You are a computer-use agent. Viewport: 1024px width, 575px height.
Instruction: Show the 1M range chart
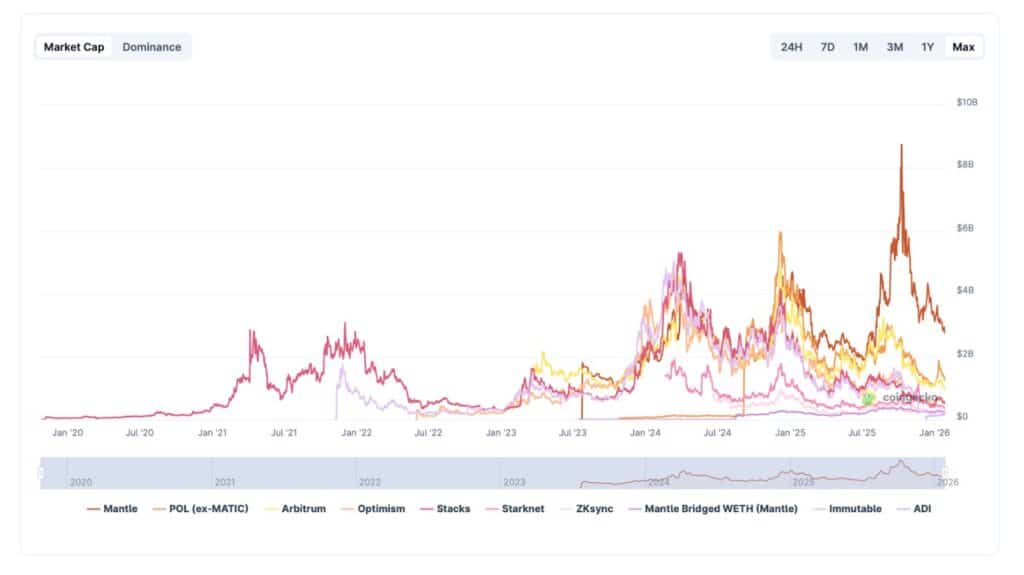coord(860,47)
